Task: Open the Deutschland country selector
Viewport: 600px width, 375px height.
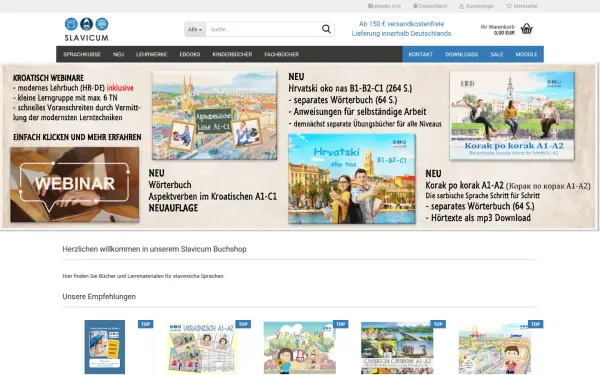Action: pos(430,6)
